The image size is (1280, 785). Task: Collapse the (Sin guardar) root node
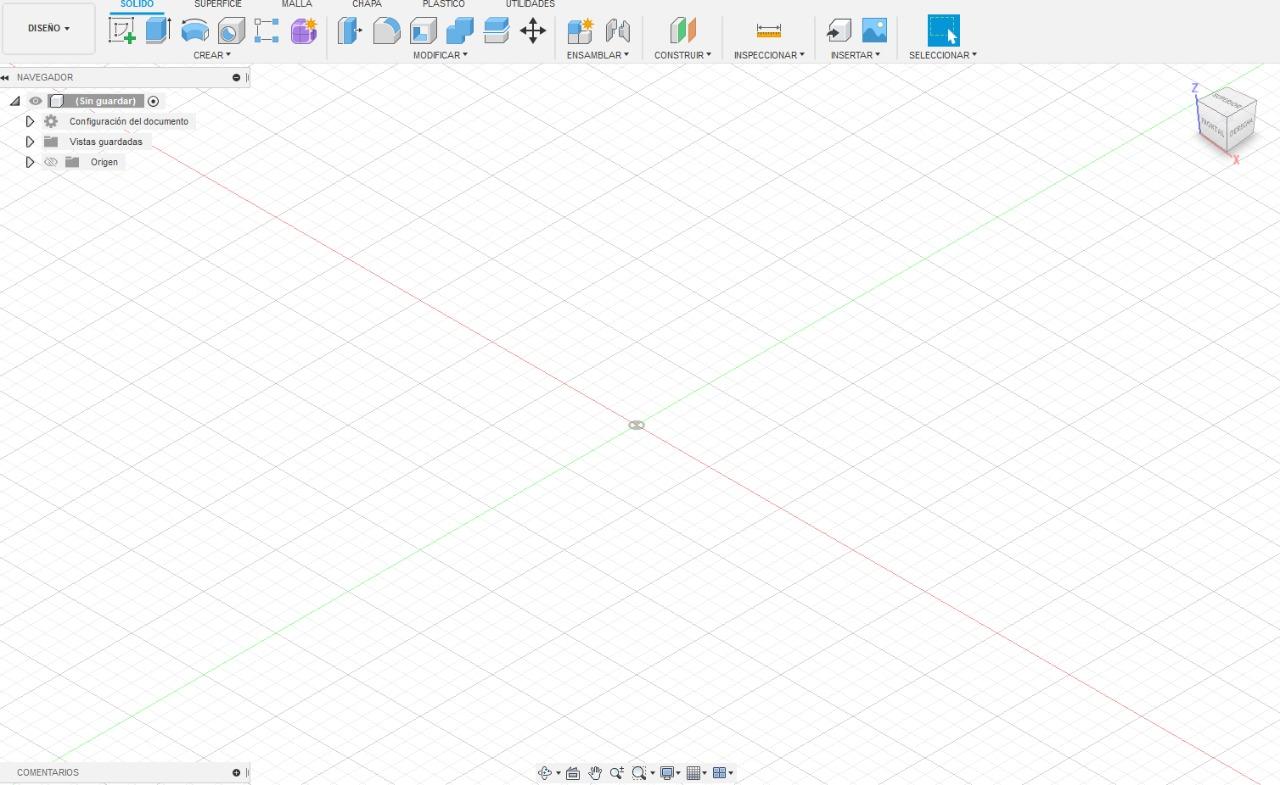[x=15, y=101]
